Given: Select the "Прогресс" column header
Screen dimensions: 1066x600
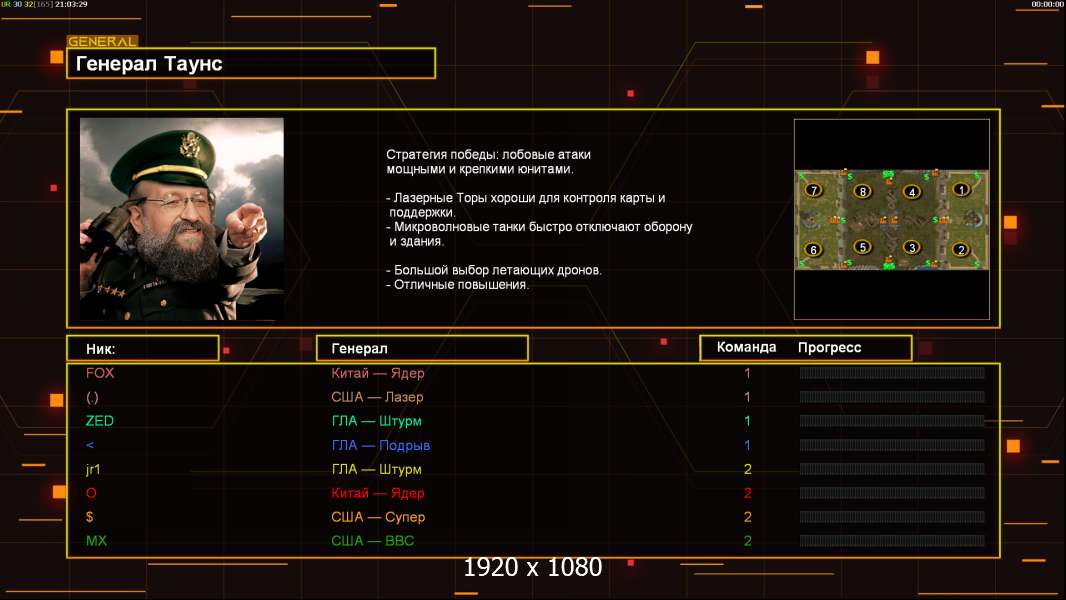Looking at the screenshot, I should click(x=829, y=348).
